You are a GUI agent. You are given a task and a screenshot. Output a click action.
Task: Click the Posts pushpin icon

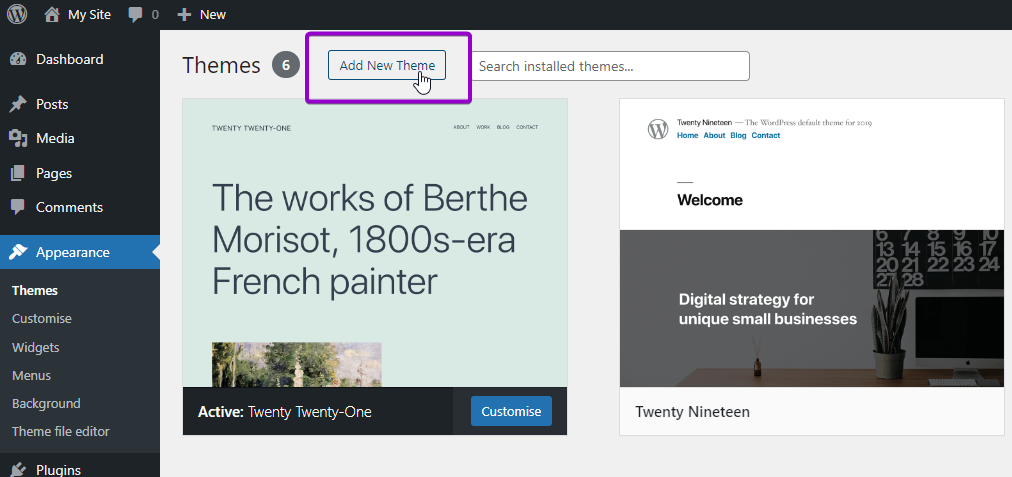coord(18,105)
